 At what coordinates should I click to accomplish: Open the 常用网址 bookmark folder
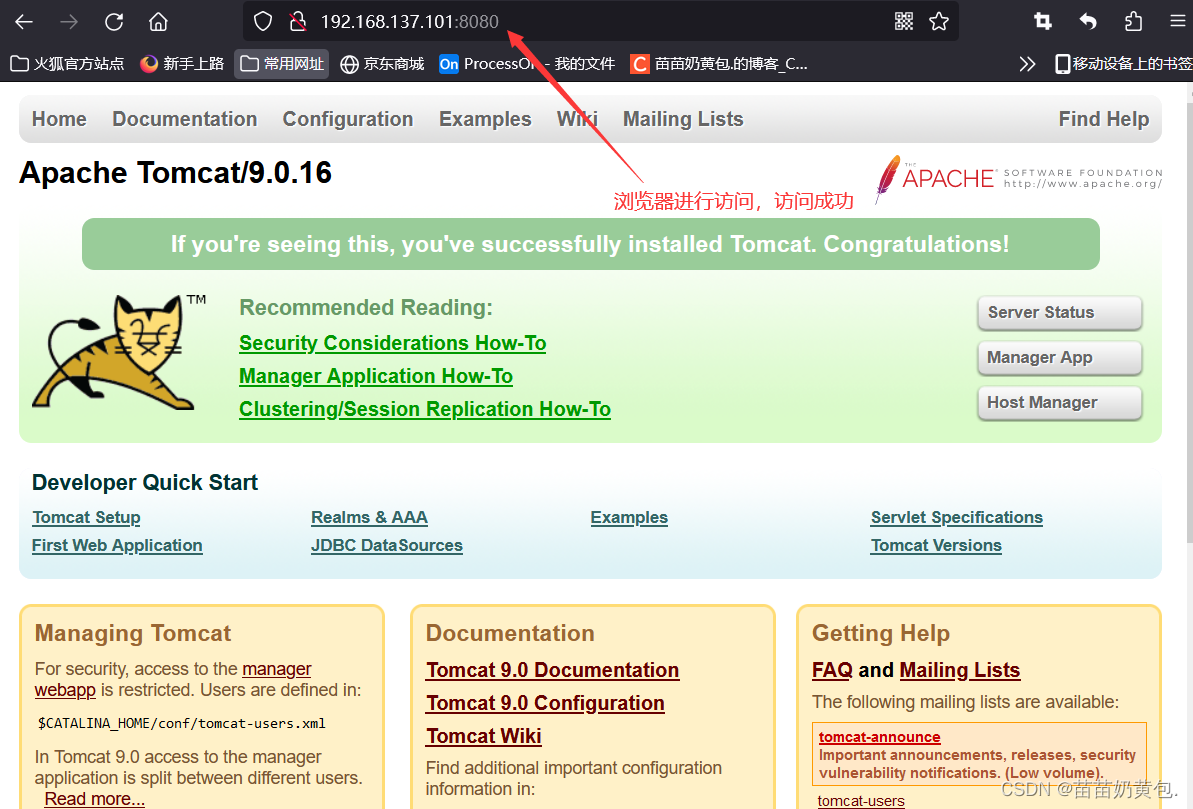tap(282, 64)
